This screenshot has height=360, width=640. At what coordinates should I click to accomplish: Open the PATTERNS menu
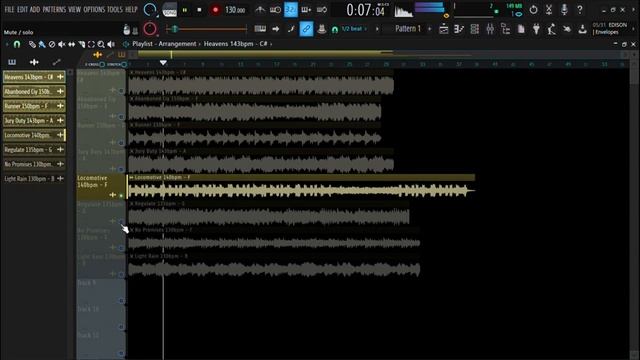[54, 9]
